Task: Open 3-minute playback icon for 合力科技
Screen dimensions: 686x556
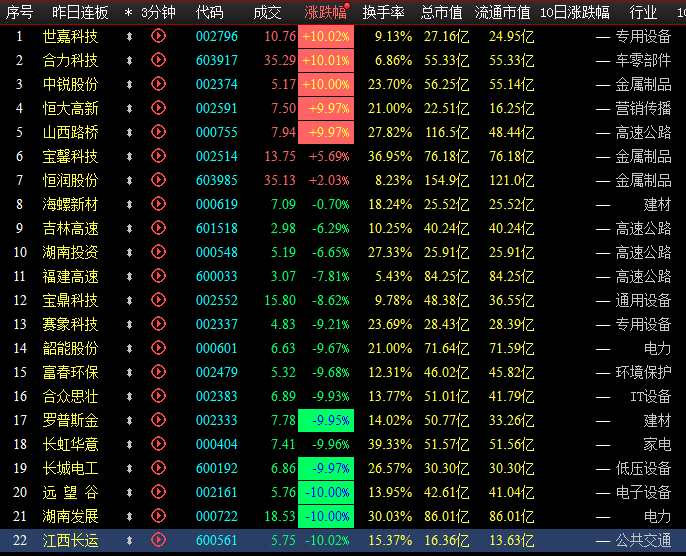Action: pyautogui.click(x=158, y=60)
